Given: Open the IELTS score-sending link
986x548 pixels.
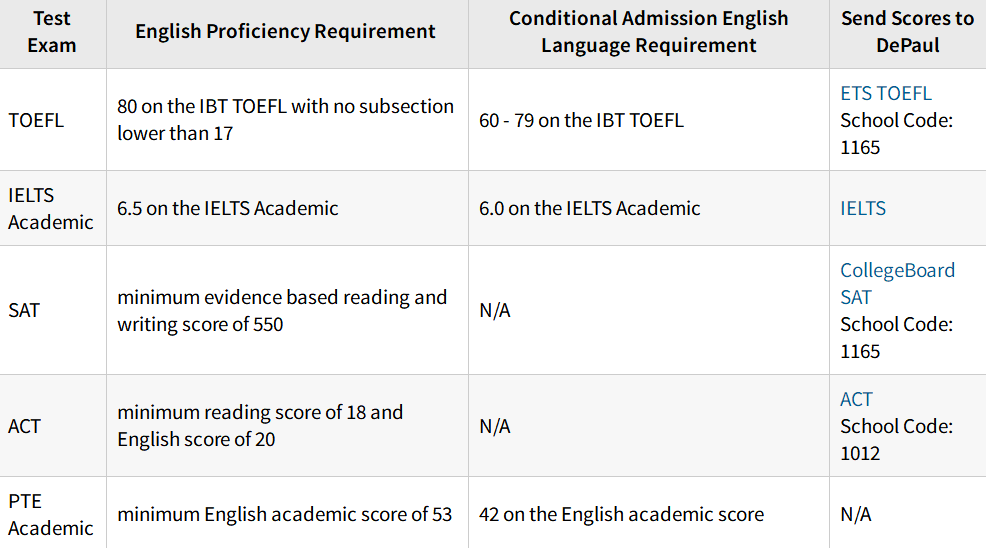Looking at the screenshot, I should click(x=863, y=208).
